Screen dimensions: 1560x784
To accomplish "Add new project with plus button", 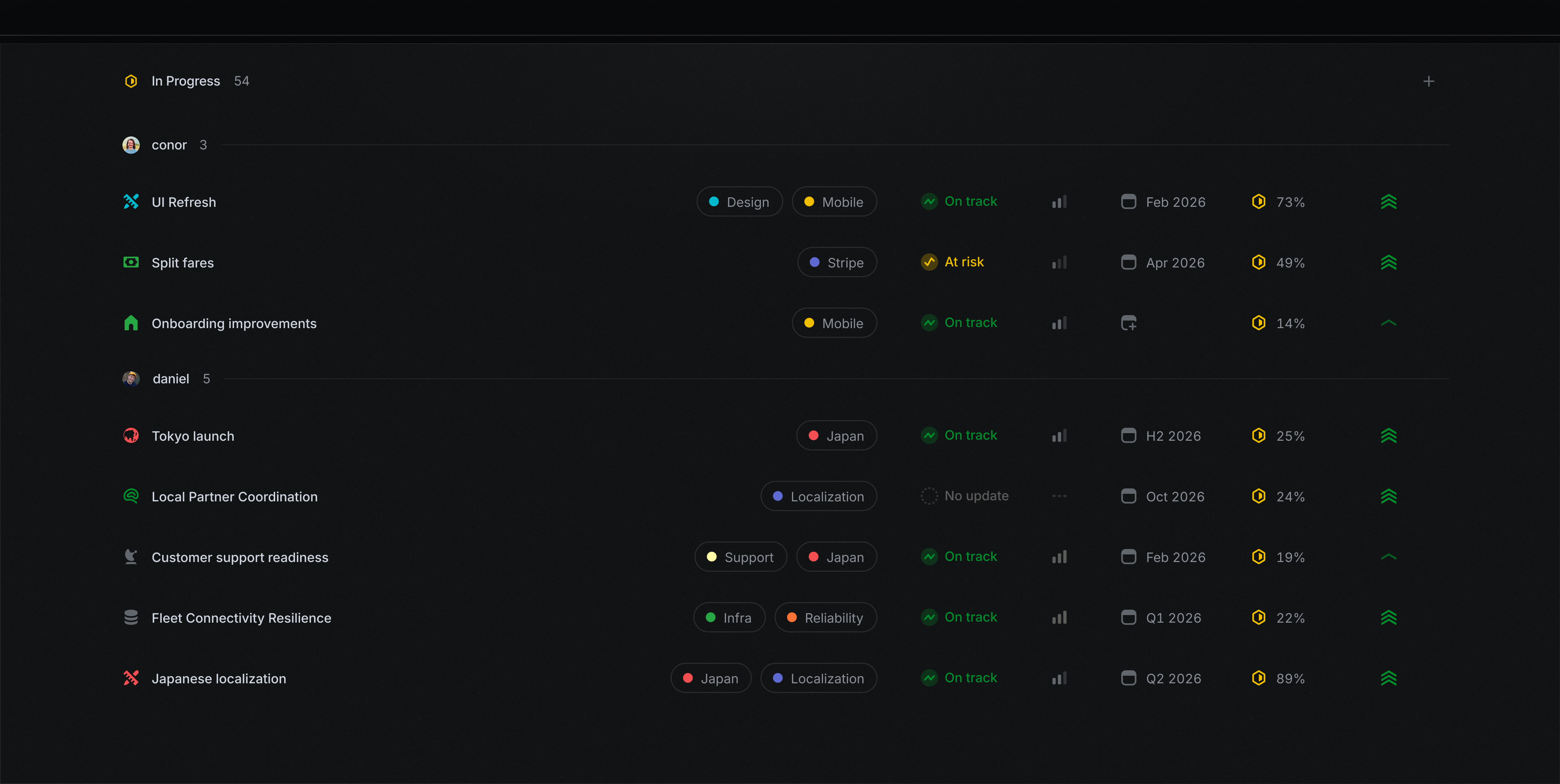I will coord(1429,81).
